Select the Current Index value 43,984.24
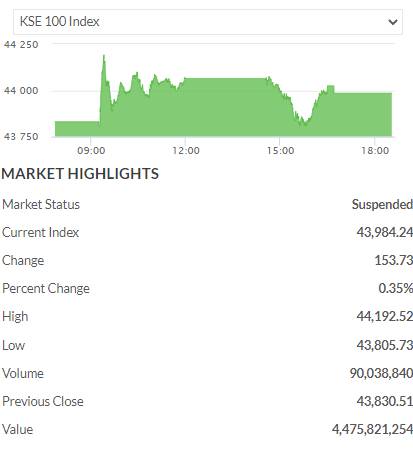Screen dimensions: 413x458 [x=385, y=232]
